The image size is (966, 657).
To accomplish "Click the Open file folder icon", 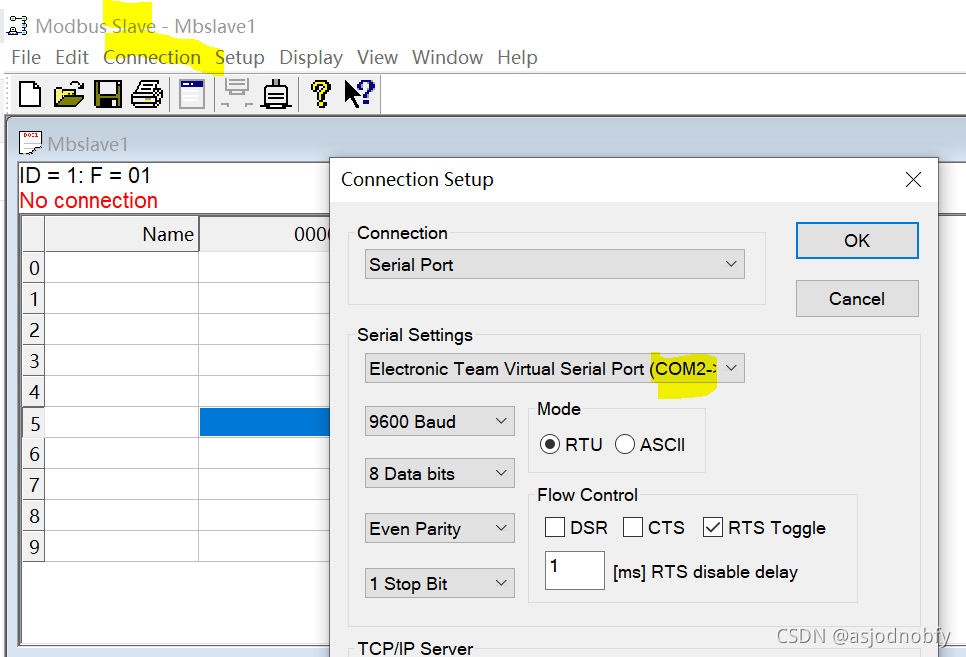I will (69, 94).
